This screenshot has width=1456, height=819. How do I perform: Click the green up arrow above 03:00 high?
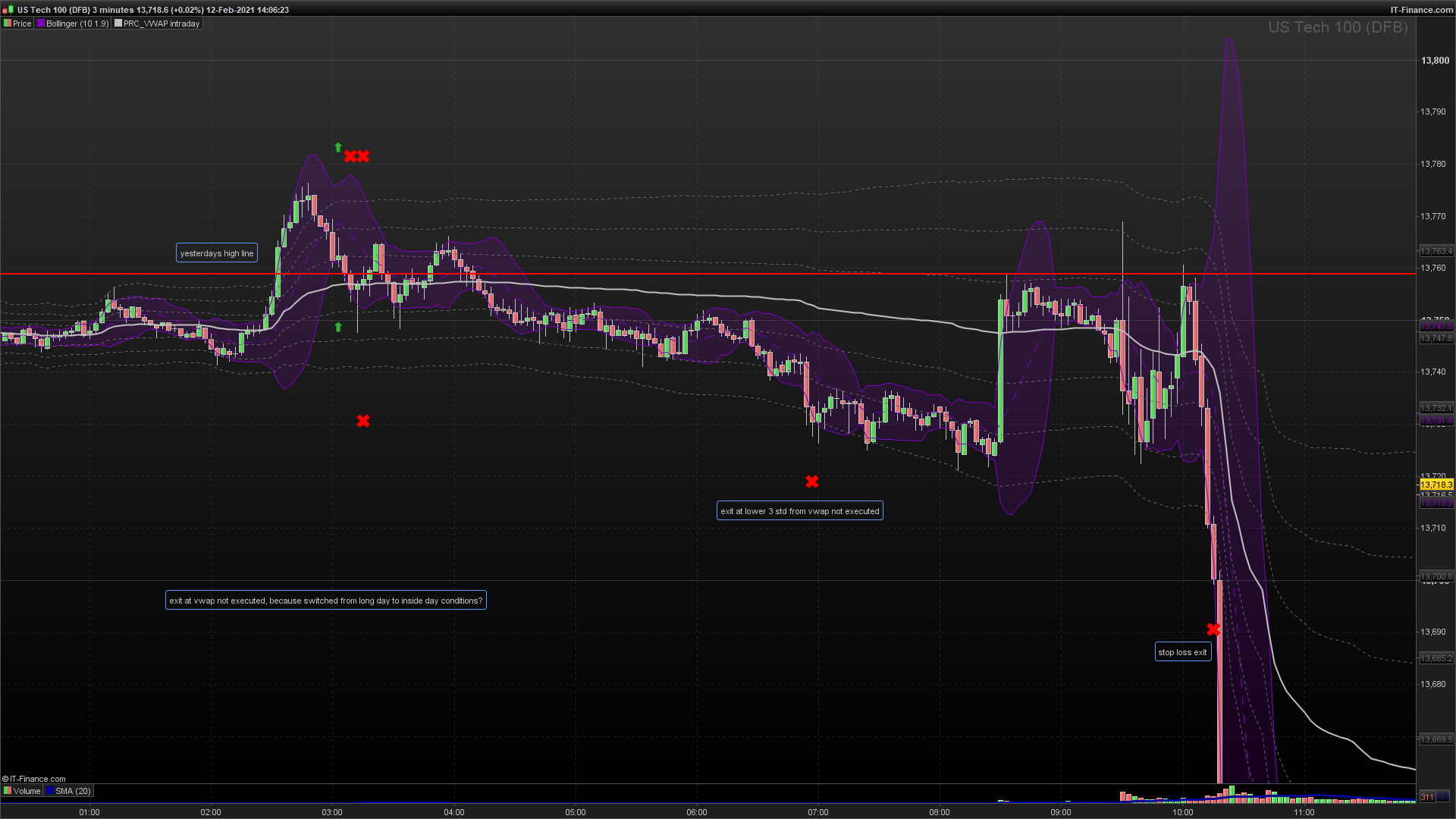click(x=338, y=147)
